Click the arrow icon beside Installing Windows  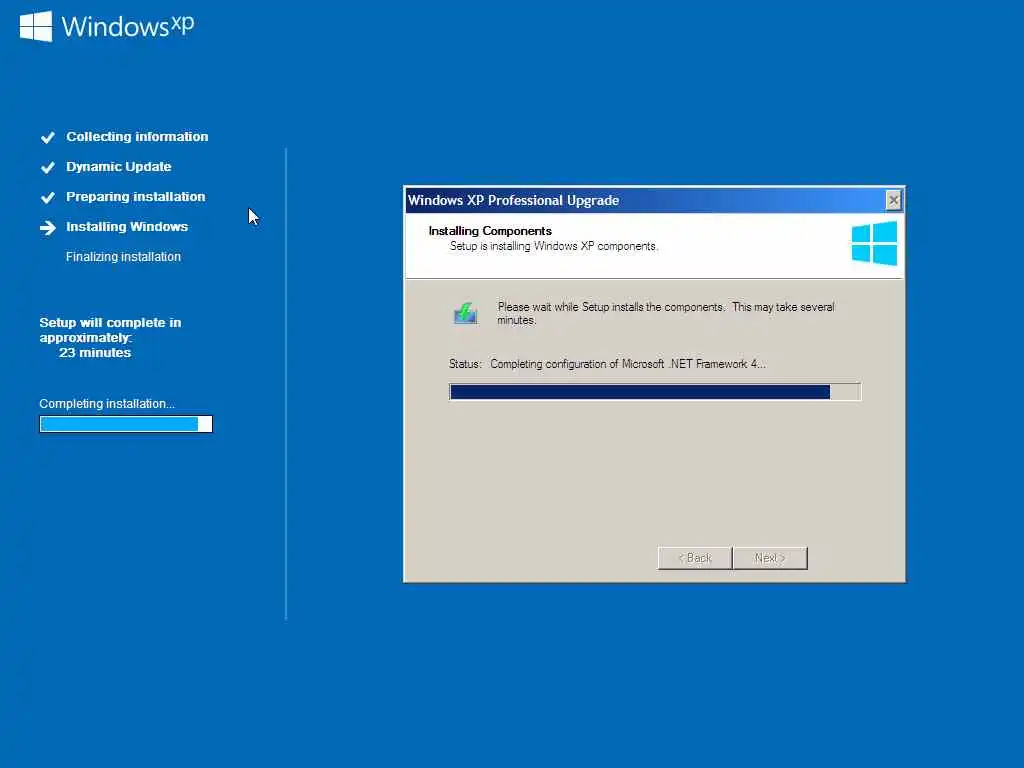click(x=48, y=227)
